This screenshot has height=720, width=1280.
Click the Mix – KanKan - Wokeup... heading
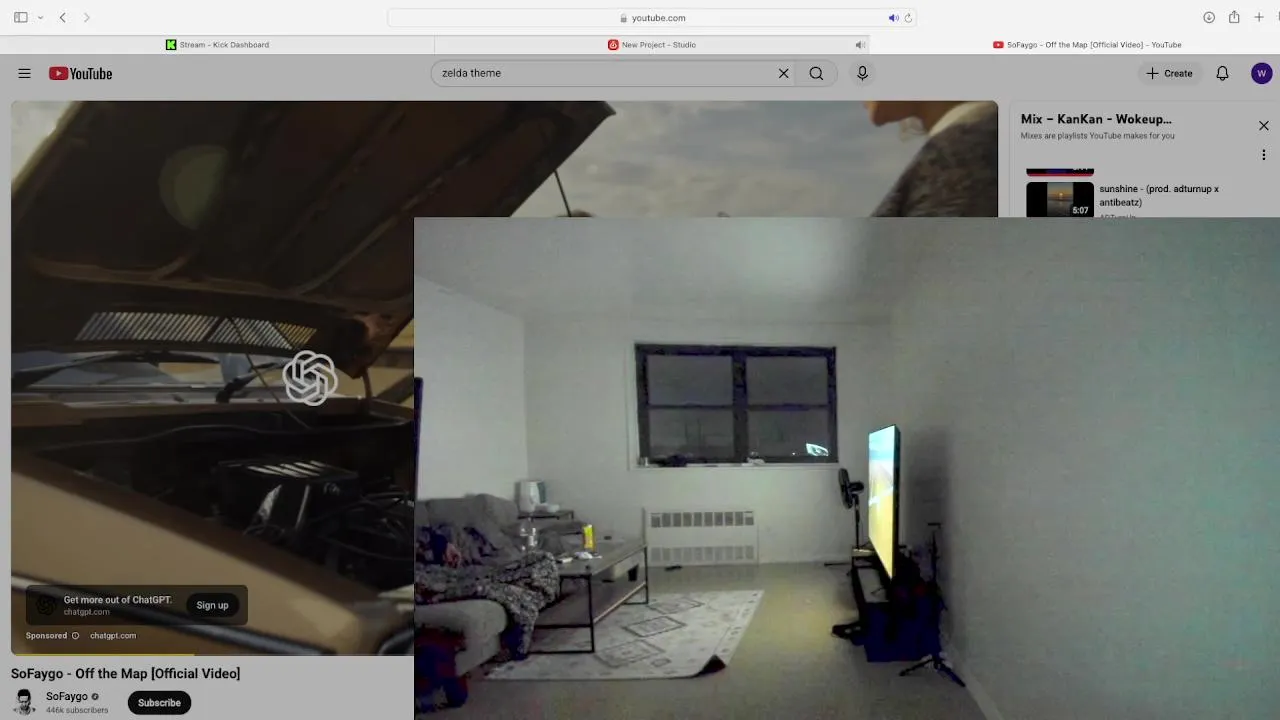coord(1096,119)
